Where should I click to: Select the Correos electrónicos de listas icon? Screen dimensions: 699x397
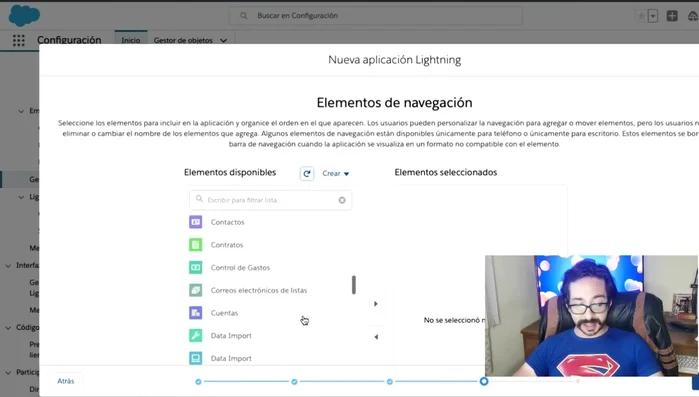[x=195, y=290]
